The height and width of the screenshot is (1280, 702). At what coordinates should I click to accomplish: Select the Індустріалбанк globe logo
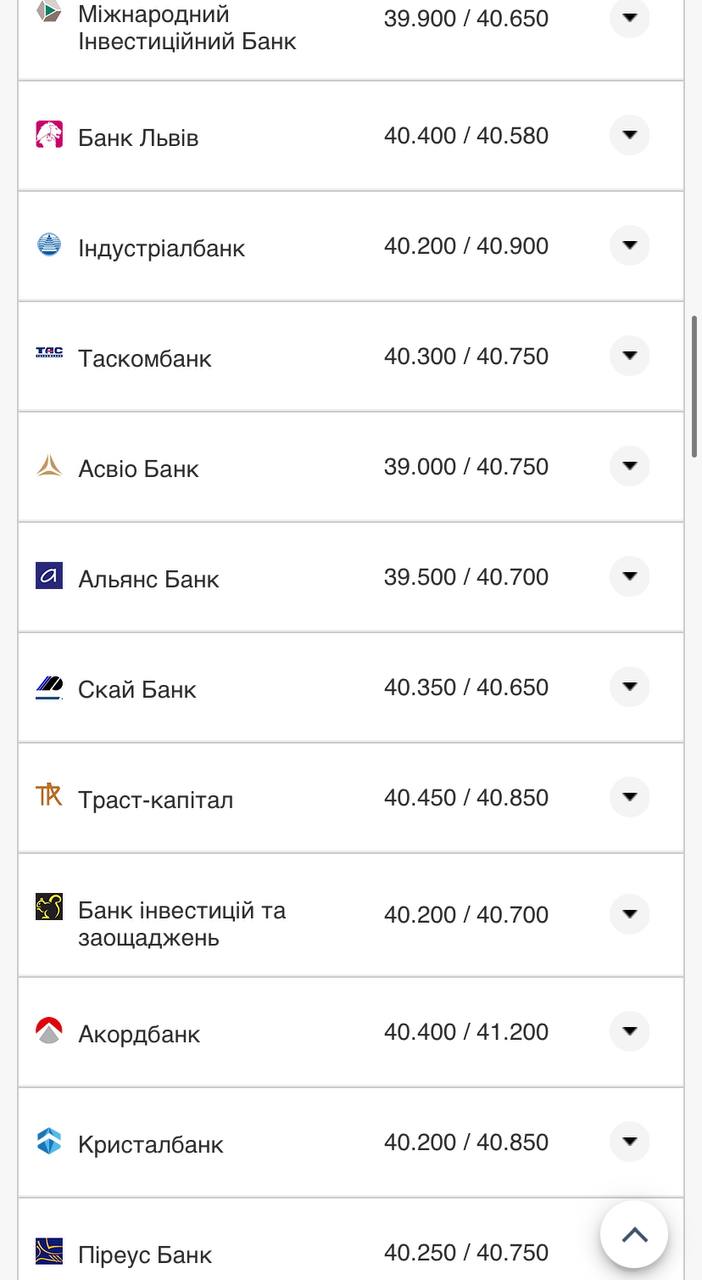coord(47,245)
